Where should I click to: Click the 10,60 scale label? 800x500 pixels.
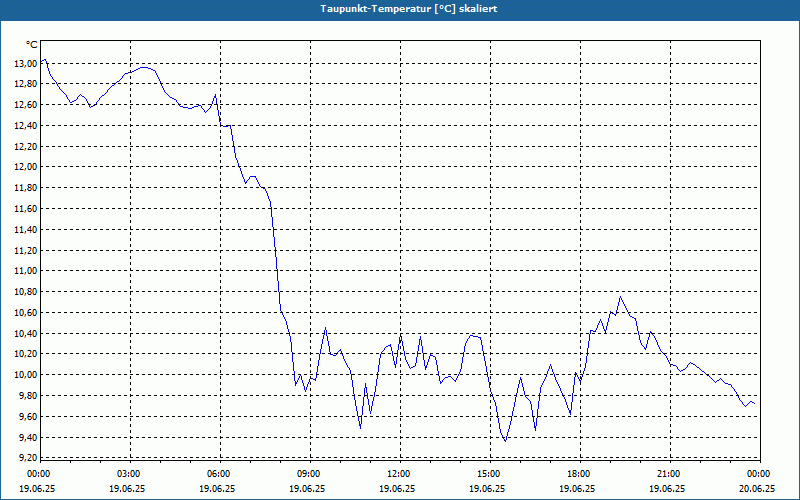[x=26, y=313]
